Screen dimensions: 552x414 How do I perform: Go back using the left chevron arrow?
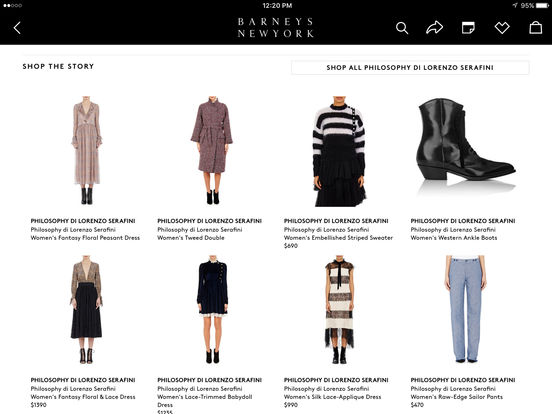click(17, 28)
